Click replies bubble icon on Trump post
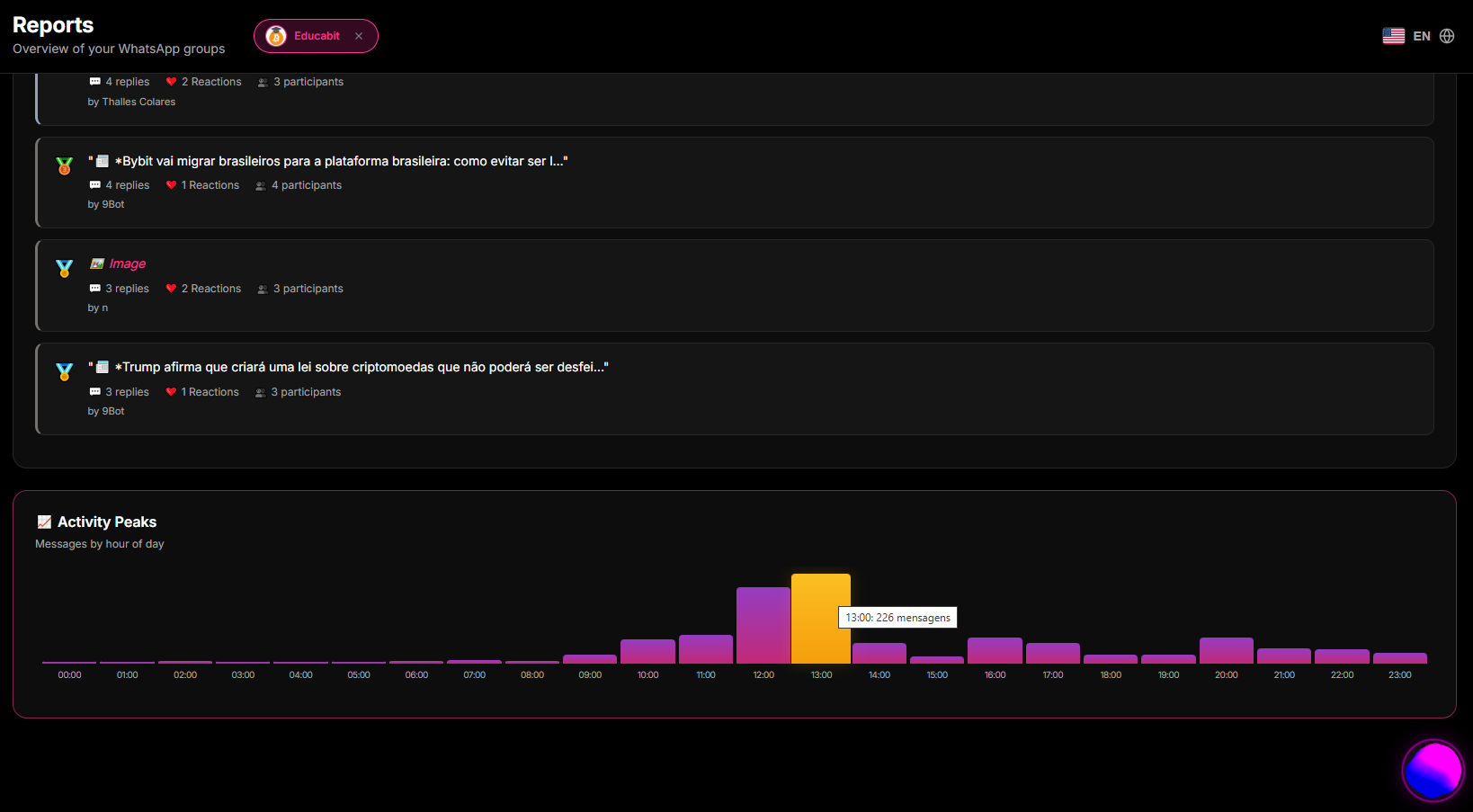The width and height of the screenshot is (1473, 812). click(95, 392)
